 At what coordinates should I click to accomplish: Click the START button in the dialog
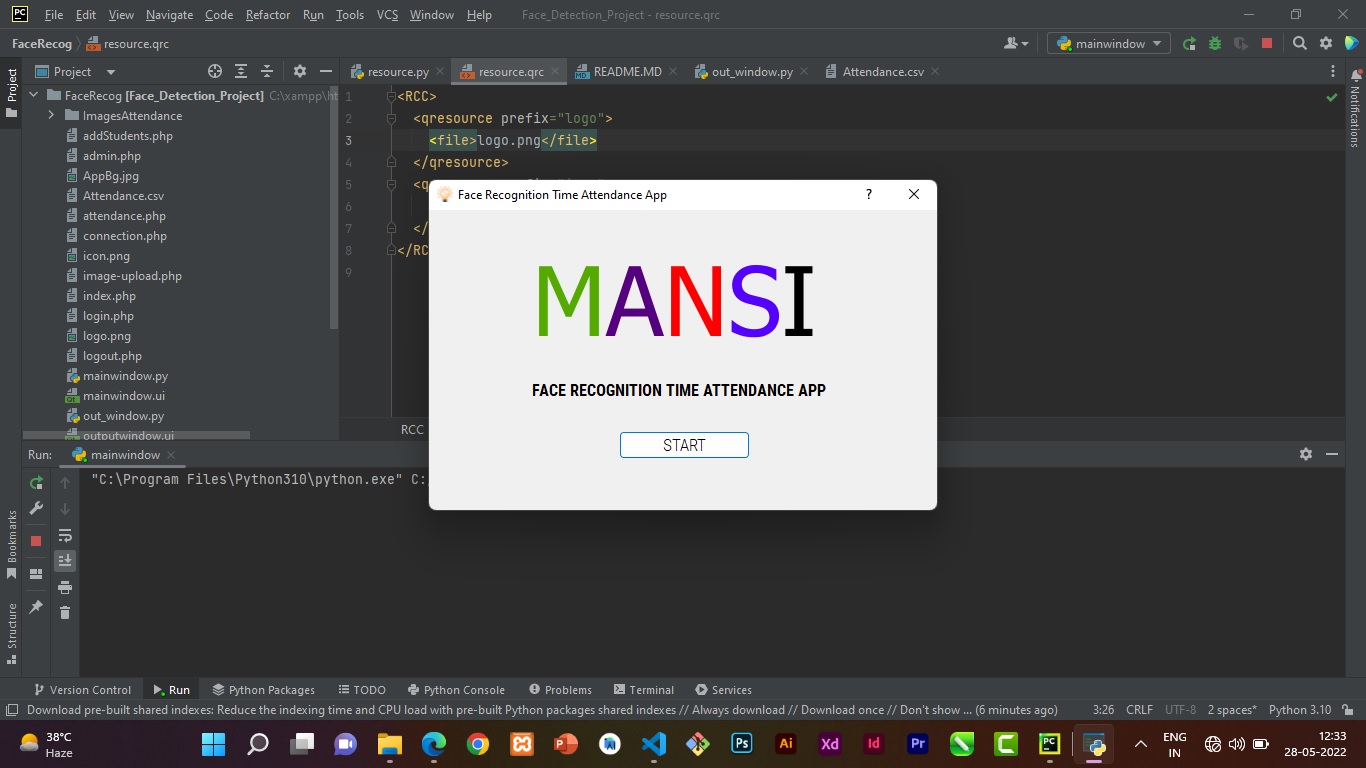(684, 445)
